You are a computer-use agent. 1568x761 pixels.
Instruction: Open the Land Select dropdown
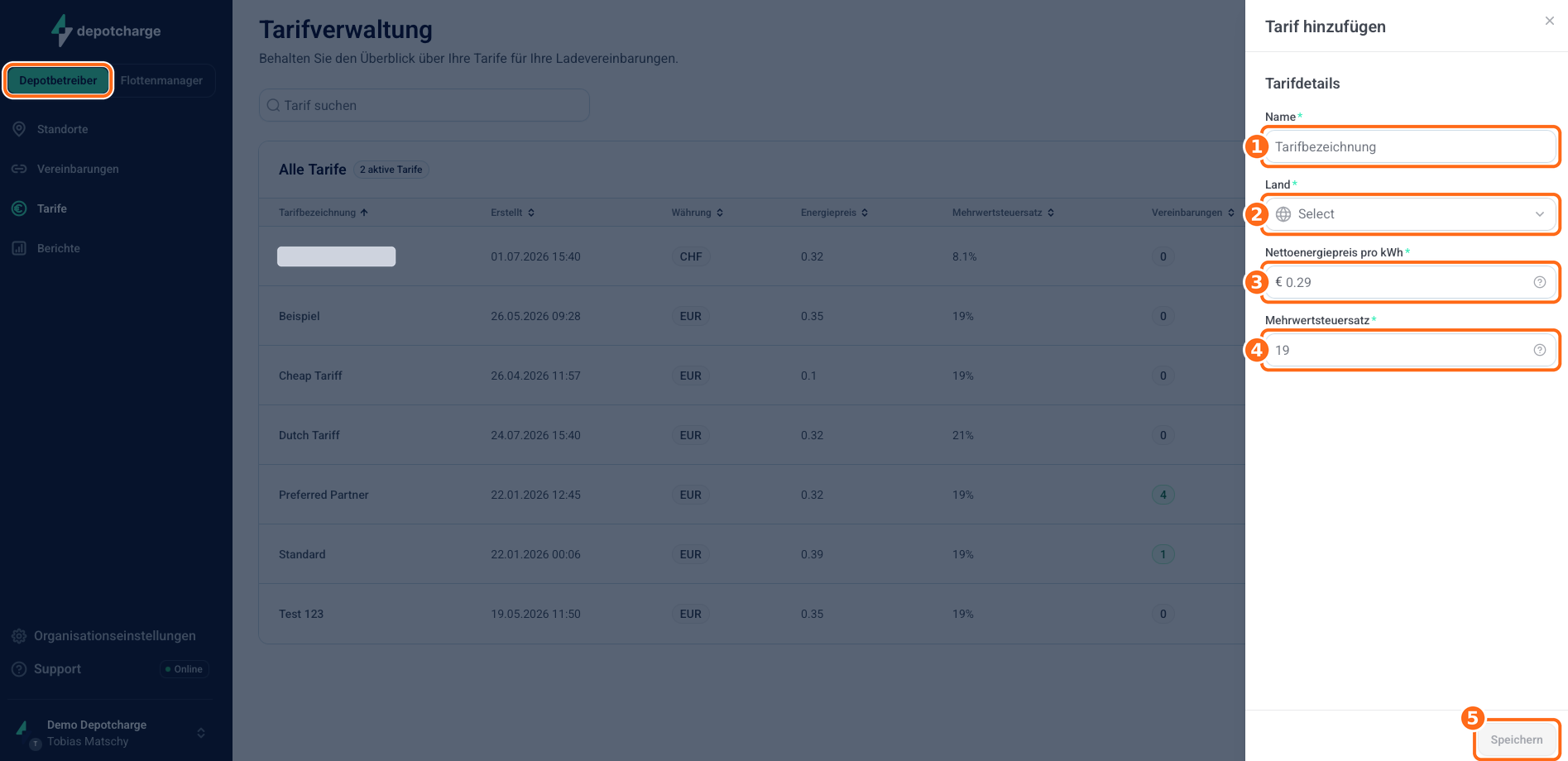pyautogui.click(x=1410, y=214)
